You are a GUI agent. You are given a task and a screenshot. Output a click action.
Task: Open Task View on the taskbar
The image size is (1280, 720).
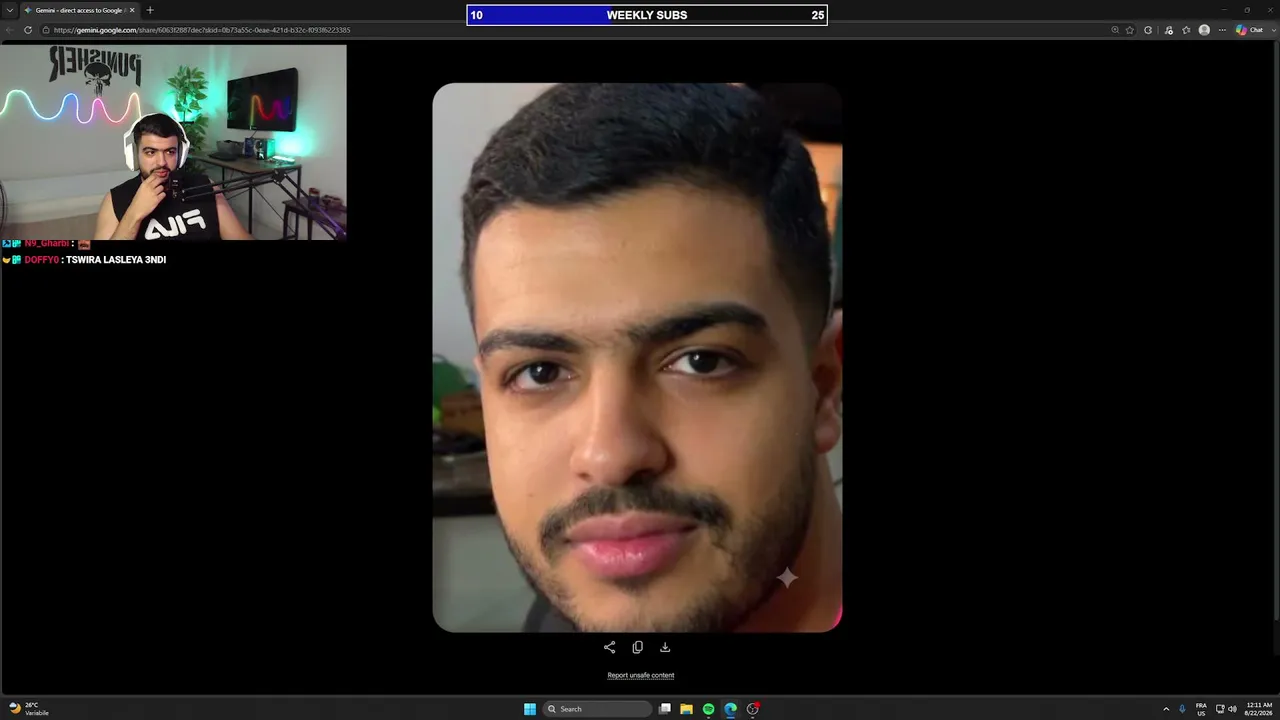(665, 709)
